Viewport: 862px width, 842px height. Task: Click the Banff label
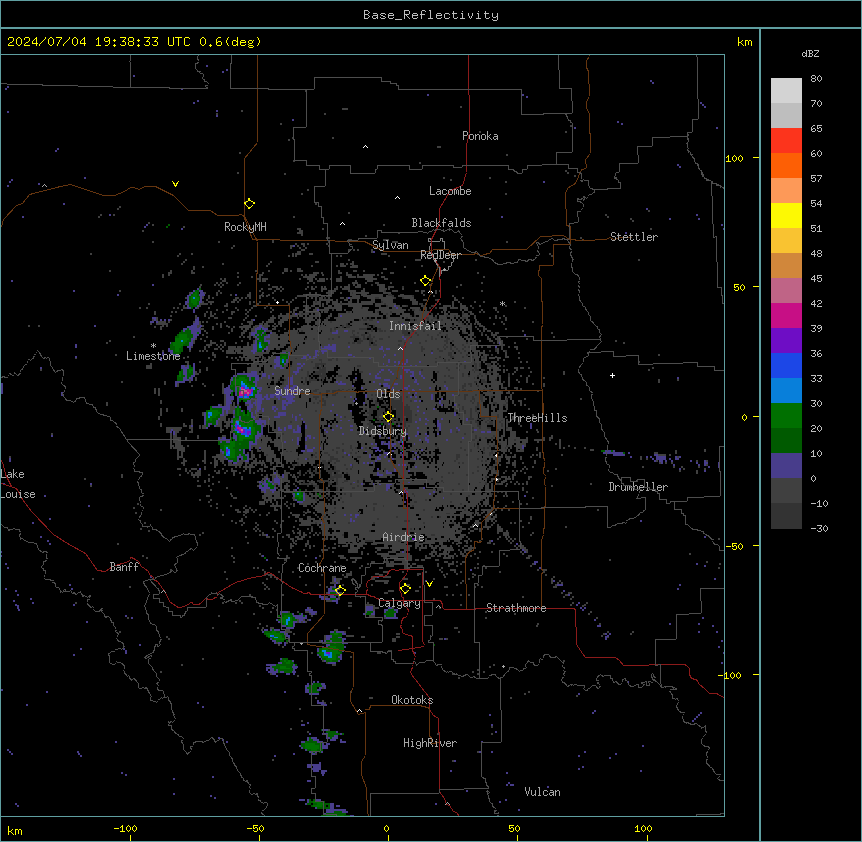click(x=124, y=567)
